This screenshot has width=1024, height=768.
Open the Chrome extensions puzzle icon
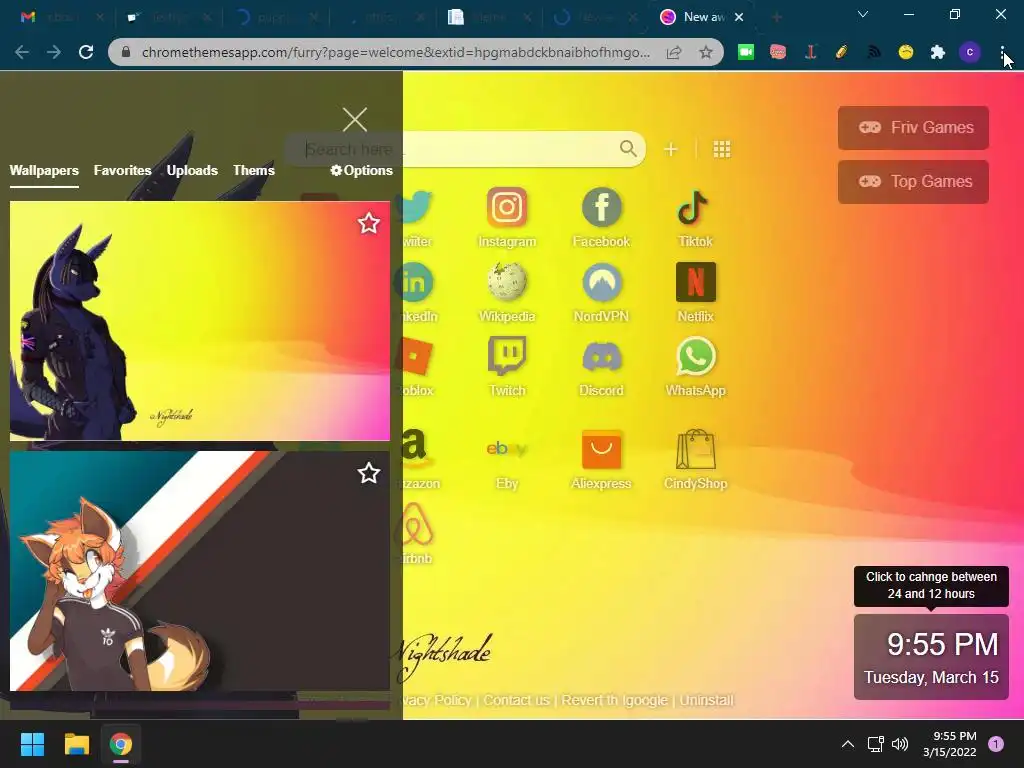pyautogui.click(x=938, y=52)
